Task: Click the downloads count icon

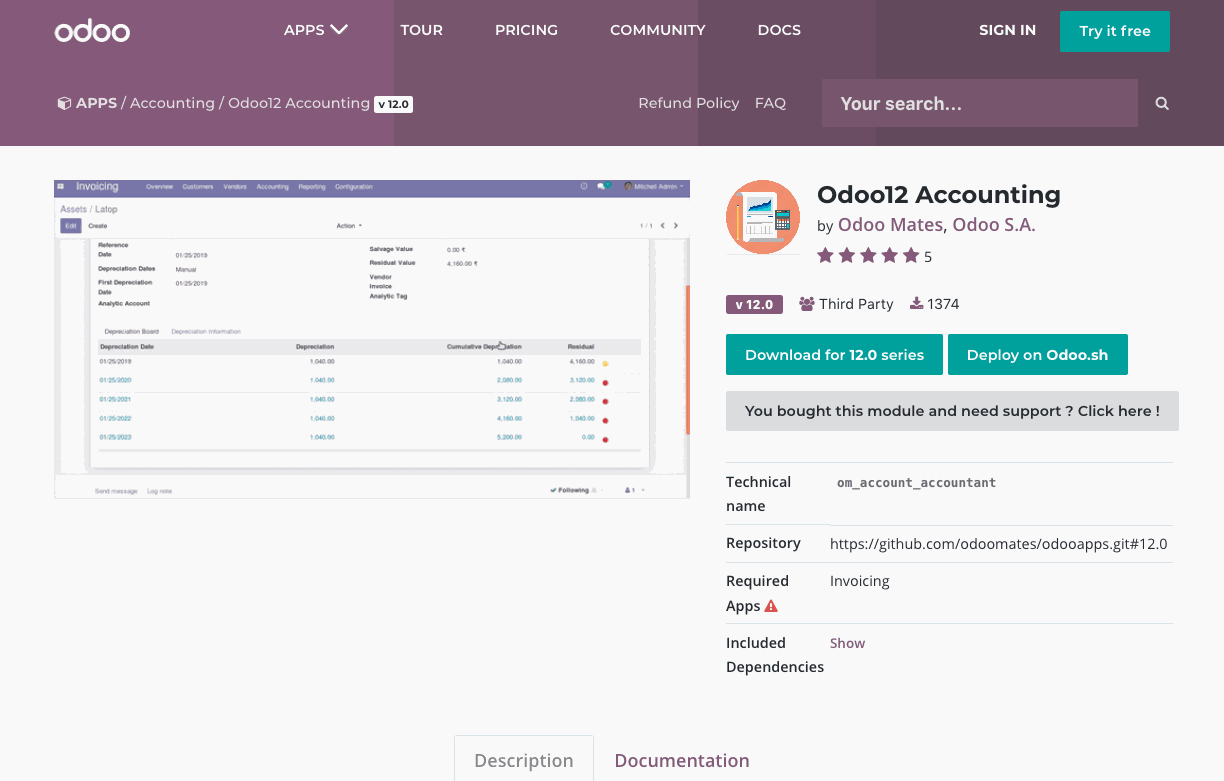Action: point(916,304)
